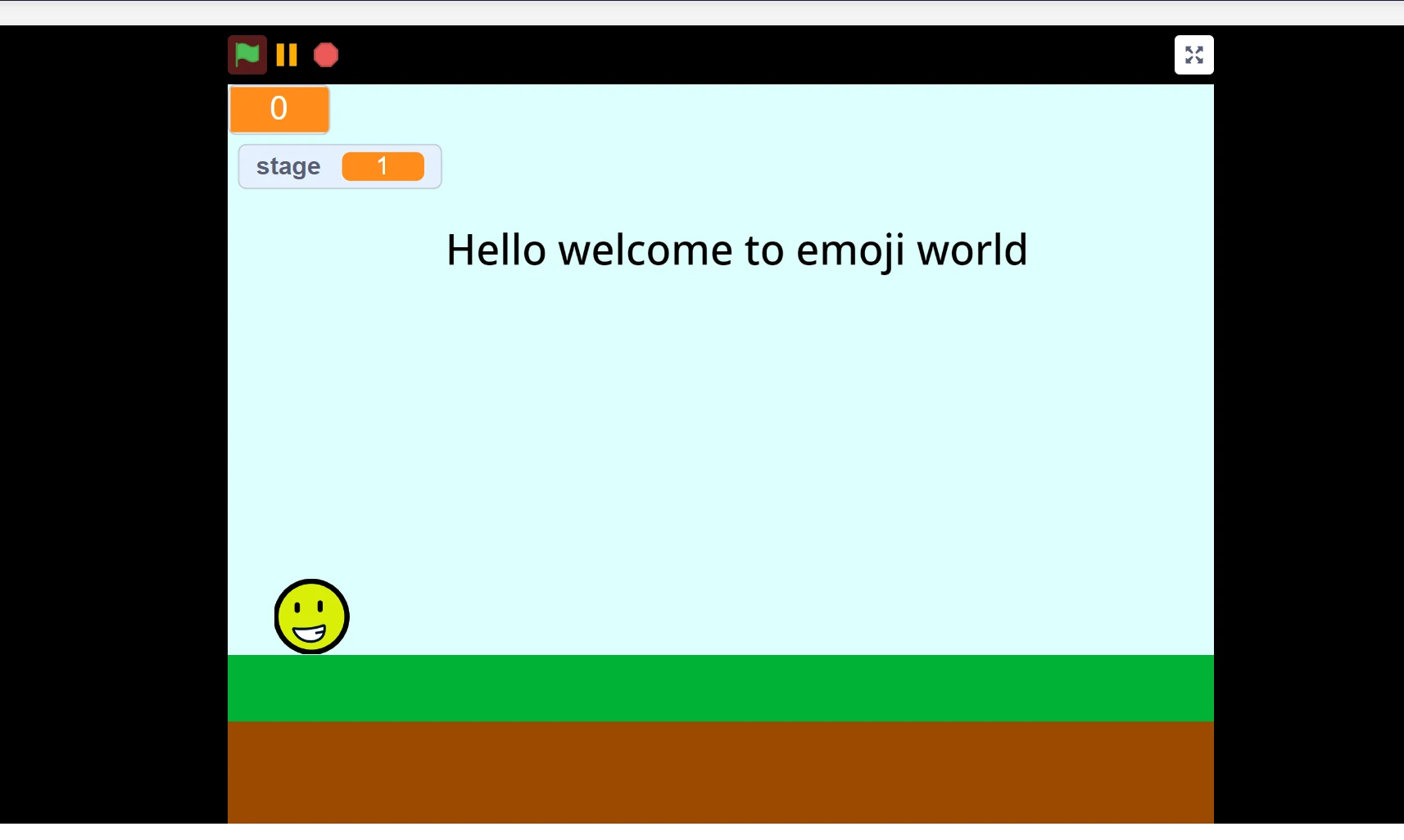
Task: Click the green flag to start the project
Action: tap(247, 55)
